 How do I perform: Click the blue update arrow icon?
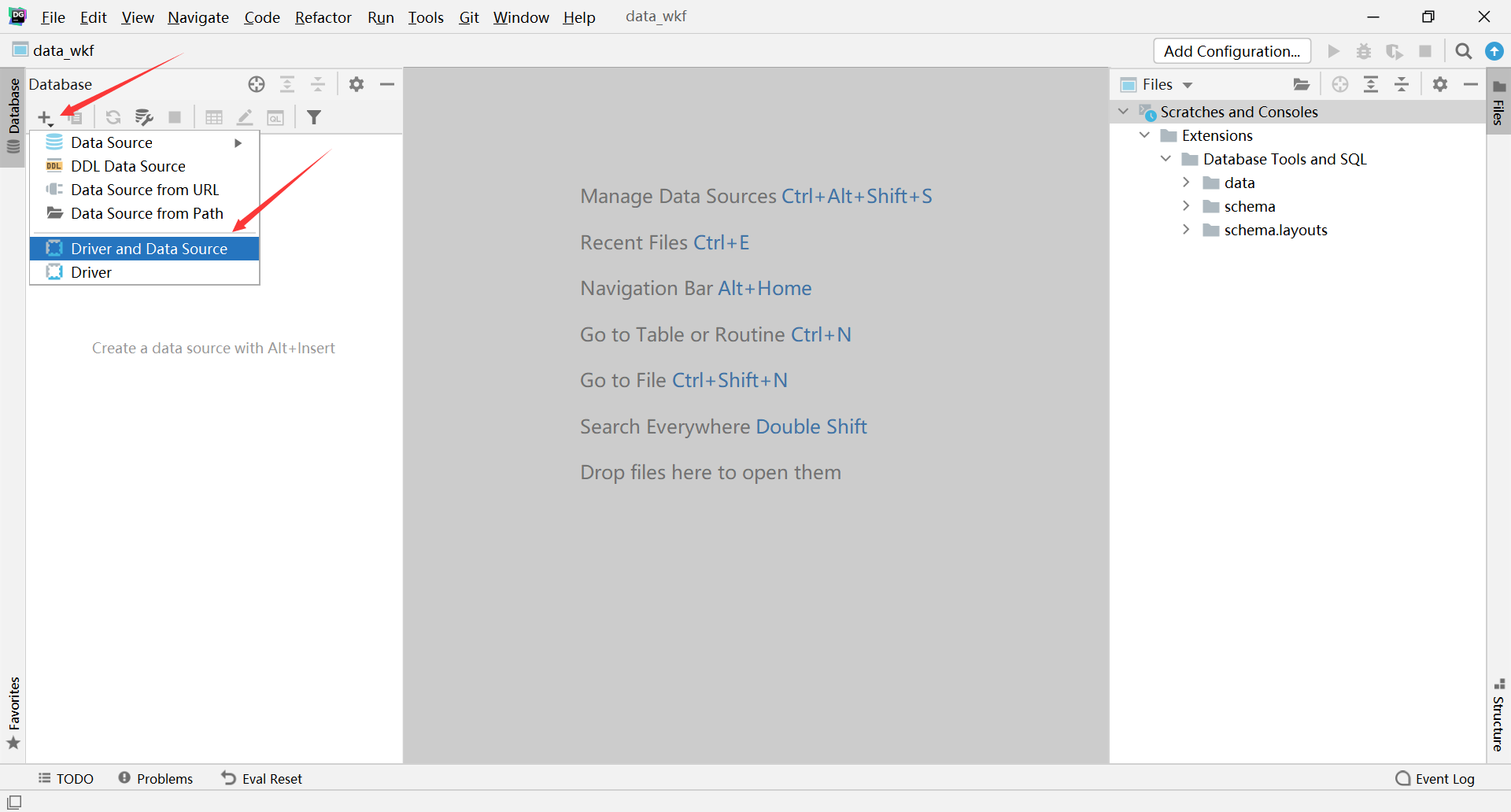[x=1494, y=51]
